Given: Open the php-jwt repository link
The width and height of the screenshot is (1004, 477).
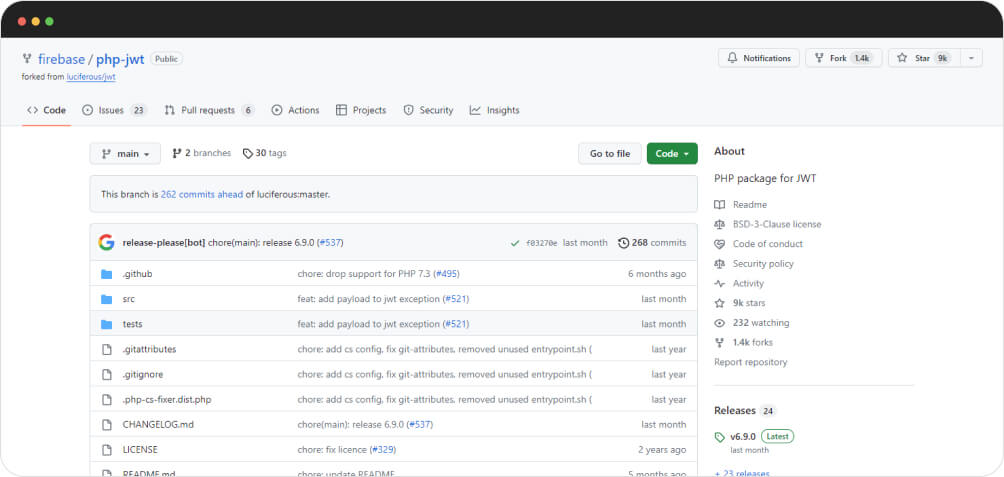Looking at the screenshot, I should click(x=120, y=59).
